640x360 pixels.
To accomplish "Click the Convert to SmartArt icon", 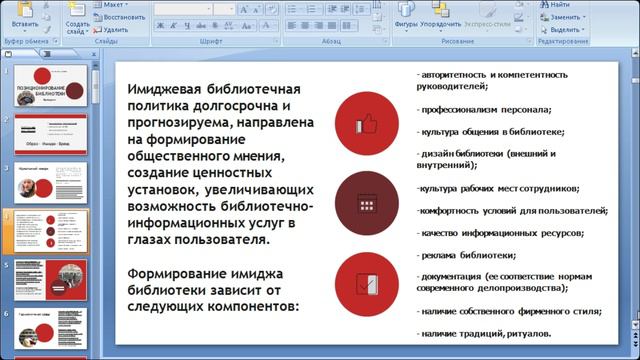I will 377,29.
